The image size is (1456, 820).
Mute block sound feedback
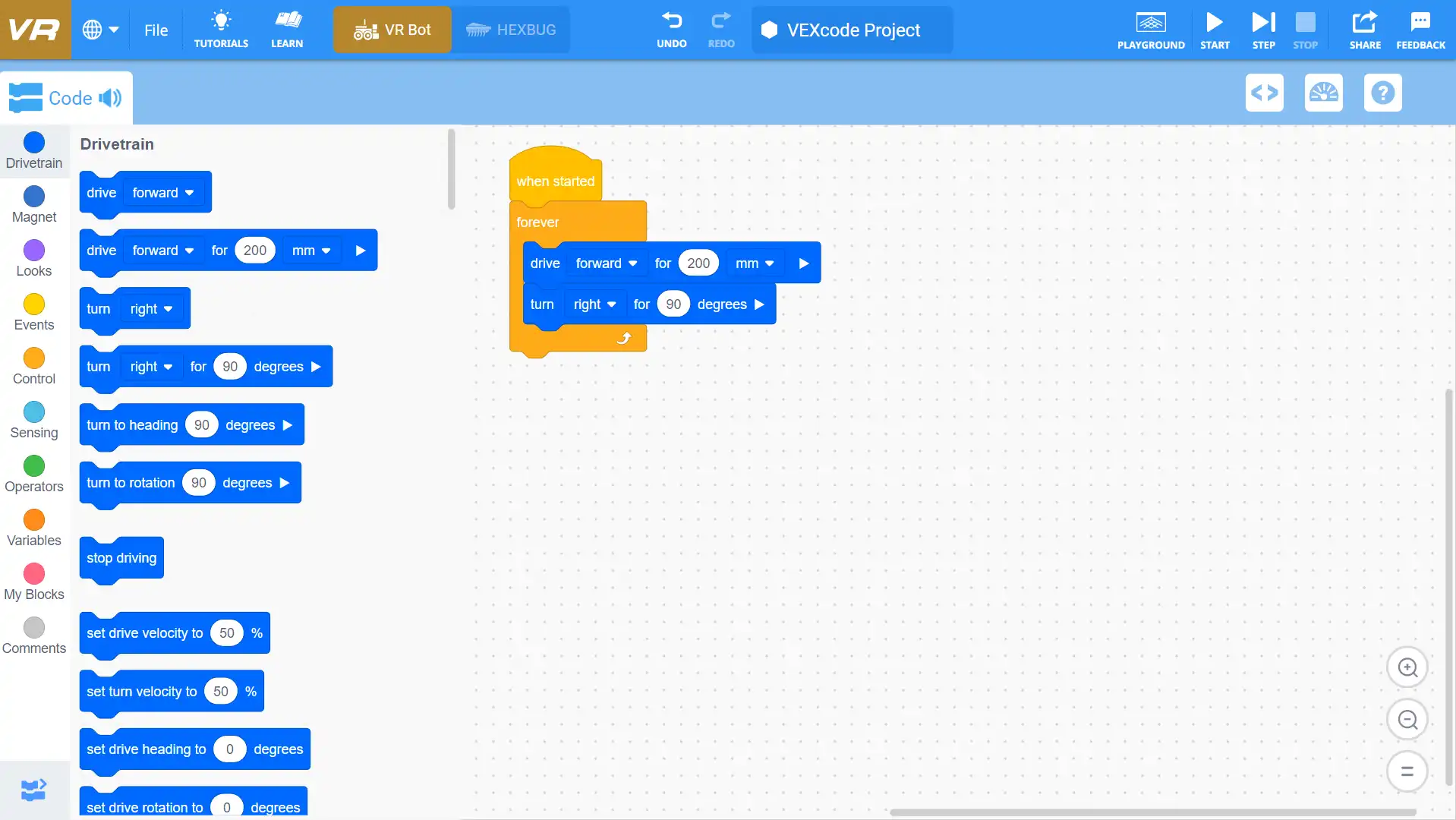(111, 97)
